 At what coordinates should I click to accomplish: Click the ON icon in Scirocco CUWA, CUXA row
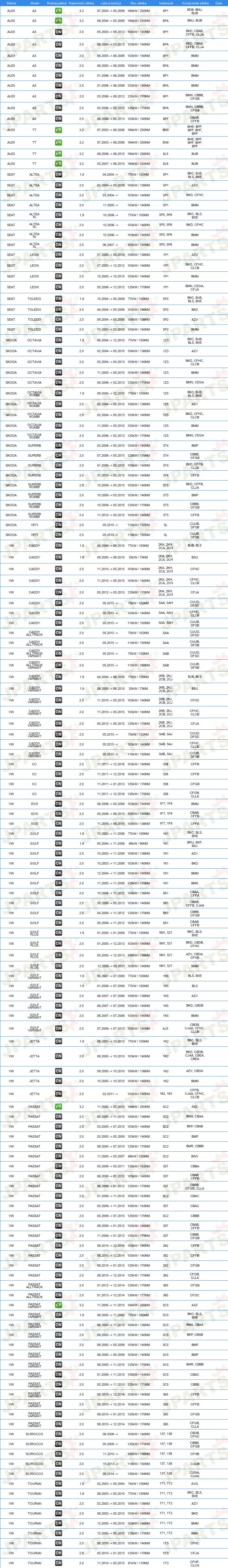tap(58, 1474)
